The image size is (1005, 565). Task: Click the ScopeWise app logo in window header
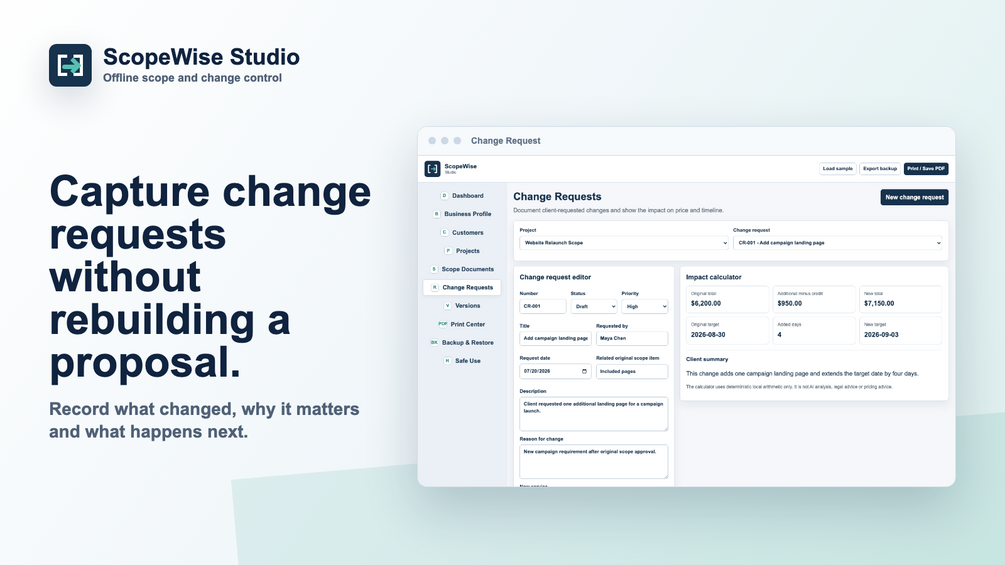433,168
